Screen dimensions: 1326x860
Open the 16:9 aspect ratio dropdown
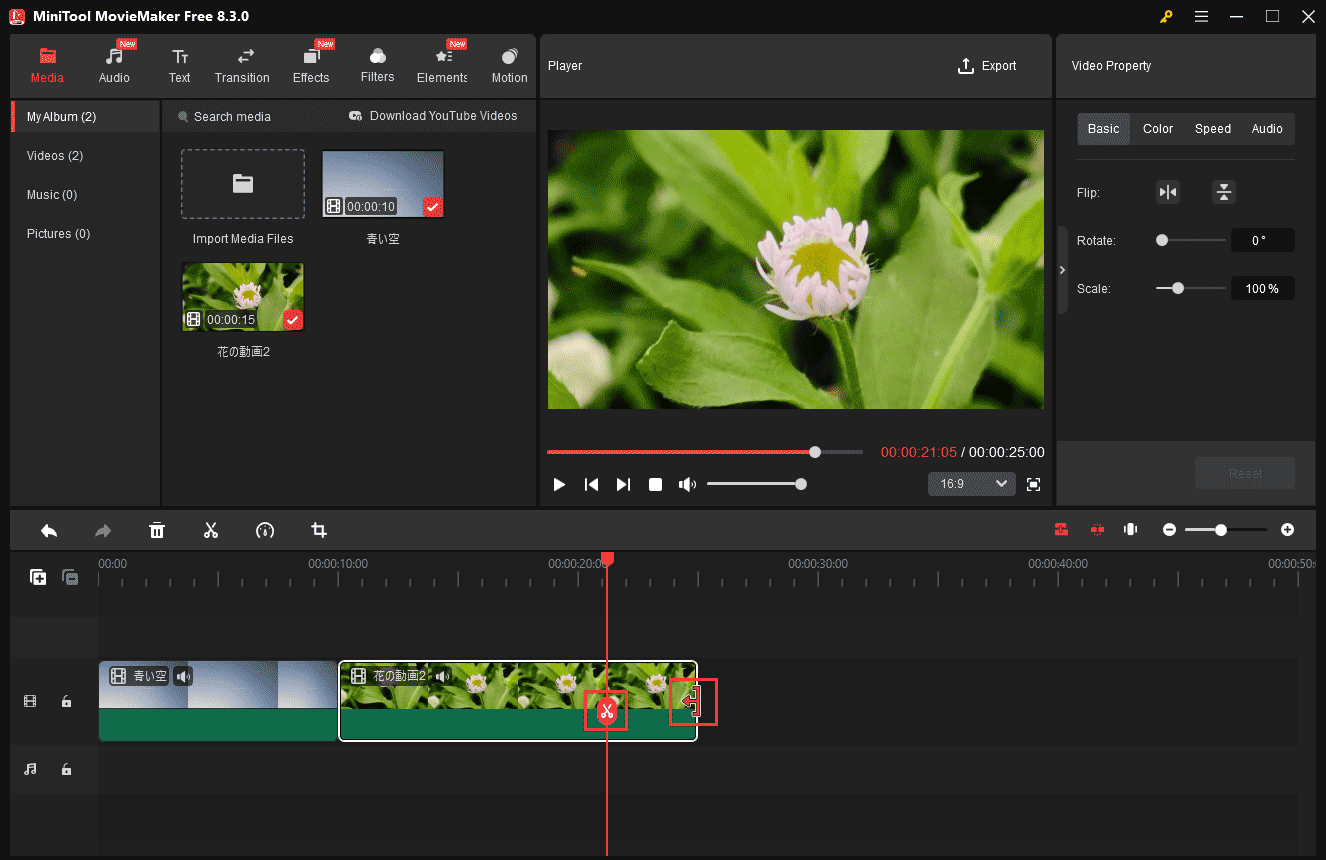click(x=971, y=484)
